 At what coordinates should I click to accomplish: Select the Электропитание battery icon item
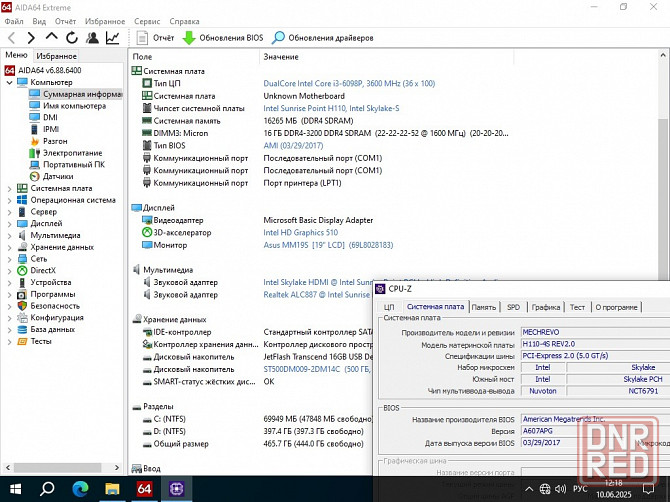point(66,153)
